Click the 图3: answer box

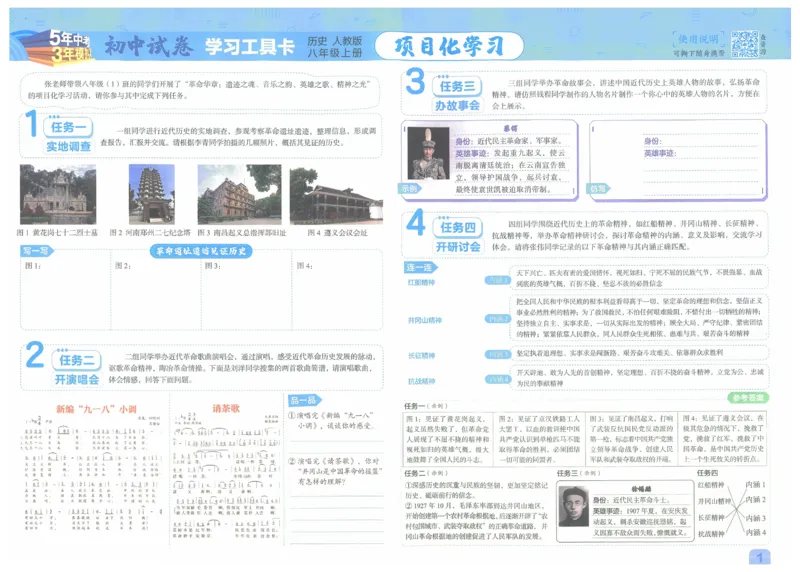246,290
